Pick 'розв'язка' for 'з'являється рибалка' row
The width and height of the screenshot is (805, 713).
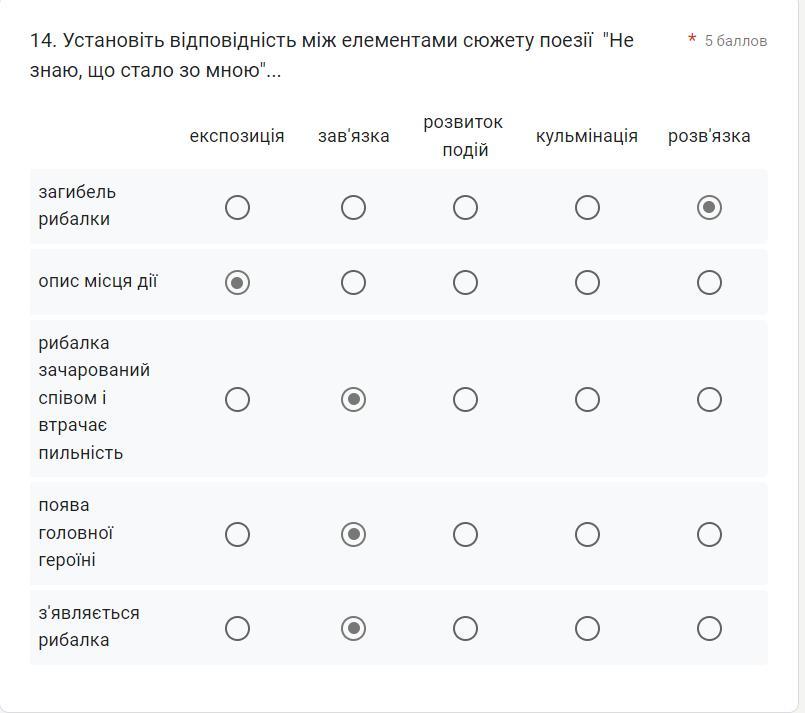(709, 628)
